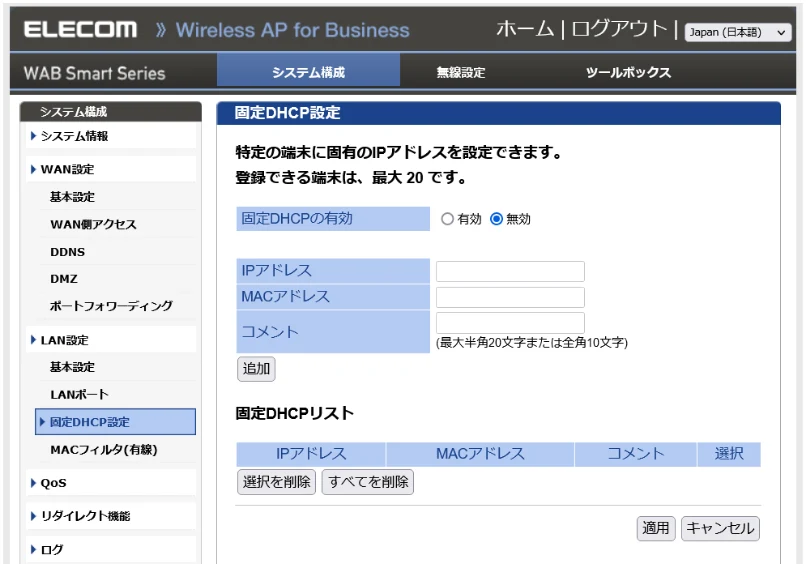The image size is (806, 568).
Task: Select the 固定DHCP設定 menu item
Action: (x=115, y=422)
